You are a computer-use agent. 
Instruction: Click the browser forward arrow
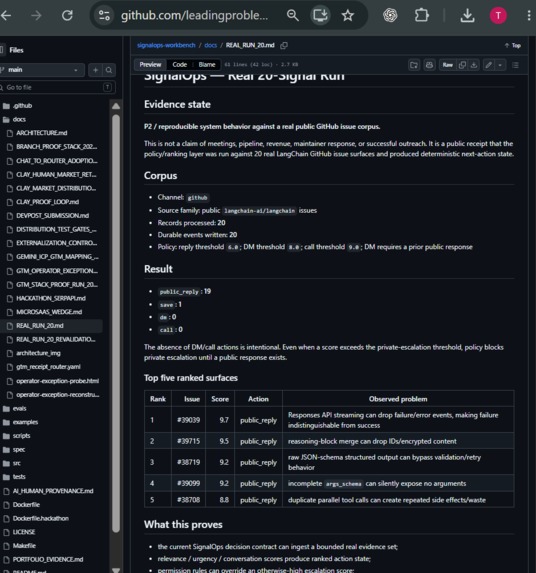(x=36, y=15)
